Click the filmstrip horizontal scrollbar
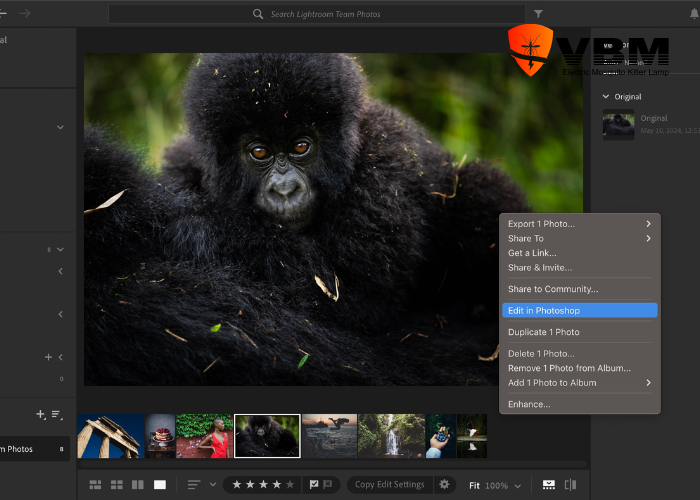 pyautogui.click(x=333, y=464)
